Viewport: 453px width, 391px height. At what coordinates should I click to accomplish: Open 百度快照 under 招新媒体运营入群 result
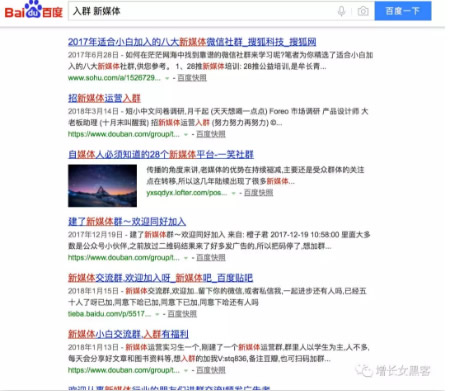pyautogui.click(x=211, y=134)
